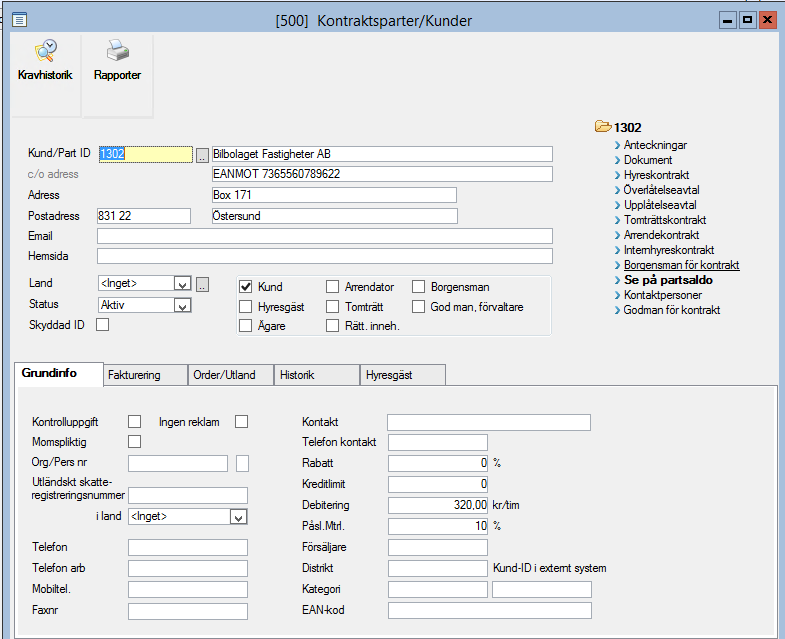Click the name field Bilbolaget Fastigheter AB
The height and width of the screenshot is (639, 785).
coord(382,154)
